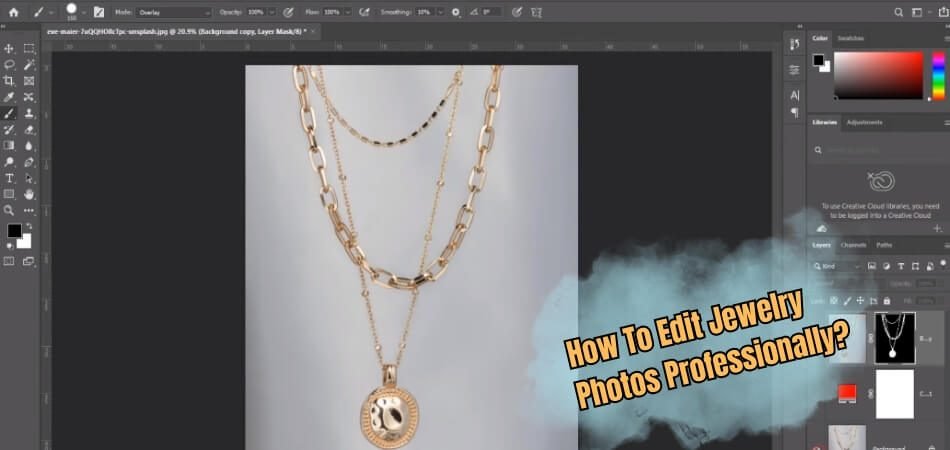The width and height of the screenshot is (950, 450).
Task: Click the Search icon at top right
Action: pos(899,12)
